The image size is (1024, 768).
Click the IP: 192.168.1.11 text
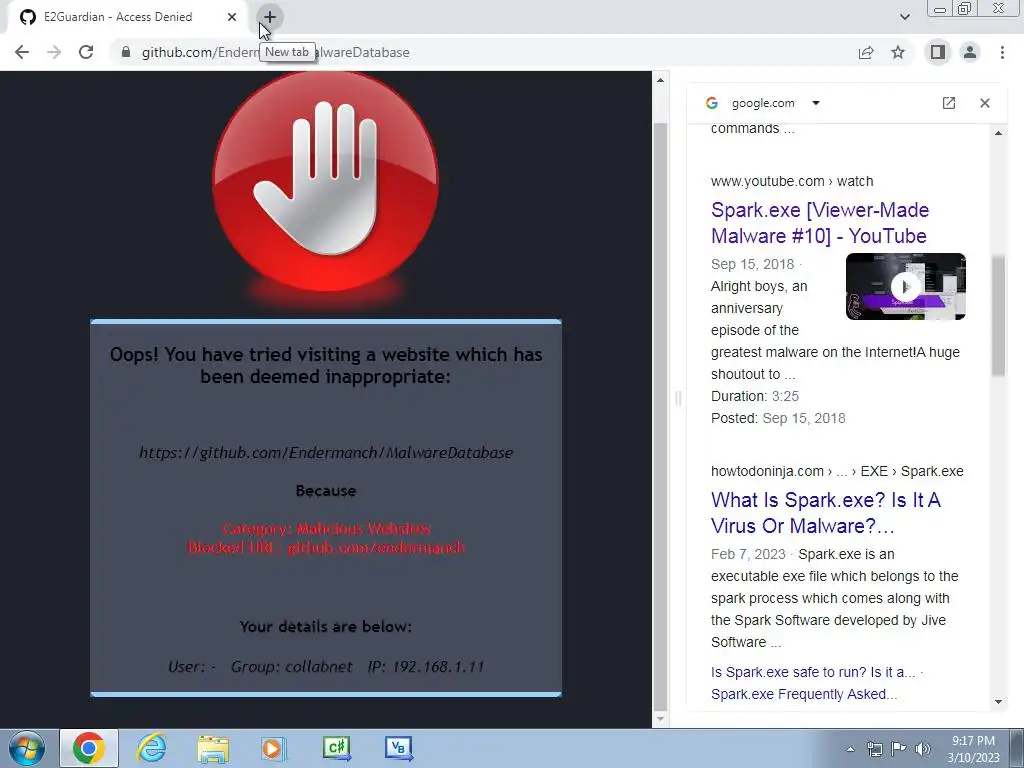click(x=426, y=667)
